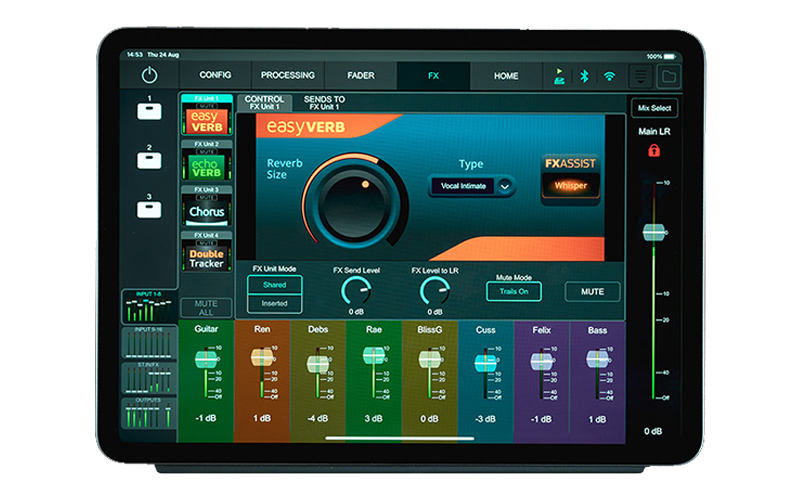Screen dimensions: 800x500
Task: Switch to the PROCESSING tab
Action: (288, 75)
